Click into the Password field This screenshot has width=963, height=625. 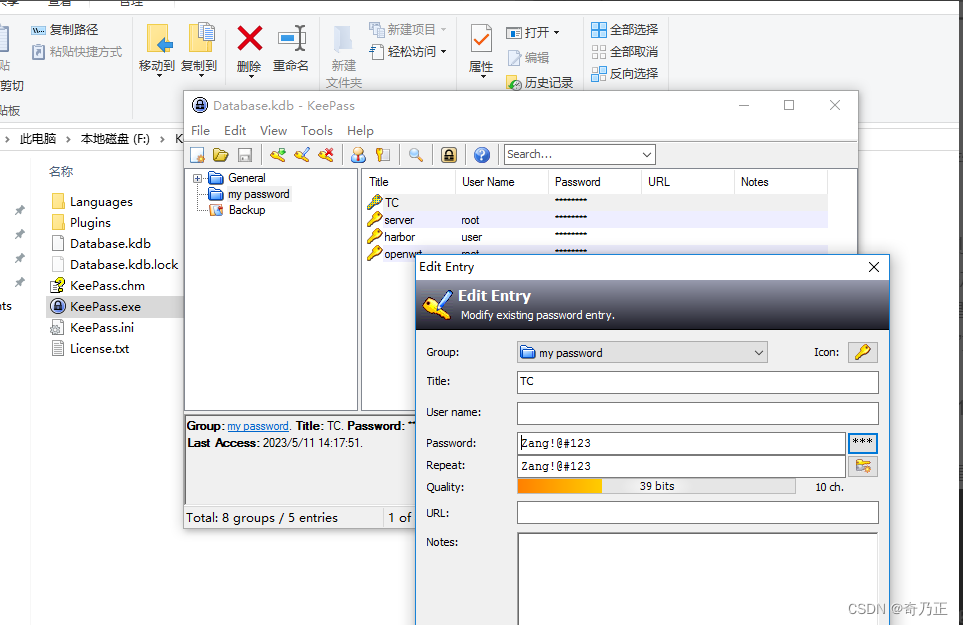pyautogui.click(x=681, y=443)
